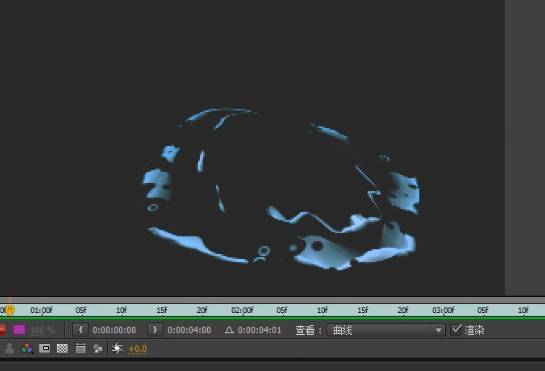This screenshot has width=545, height=371.
Task: Click the yellow current time indicator
Action: point(10,310)
